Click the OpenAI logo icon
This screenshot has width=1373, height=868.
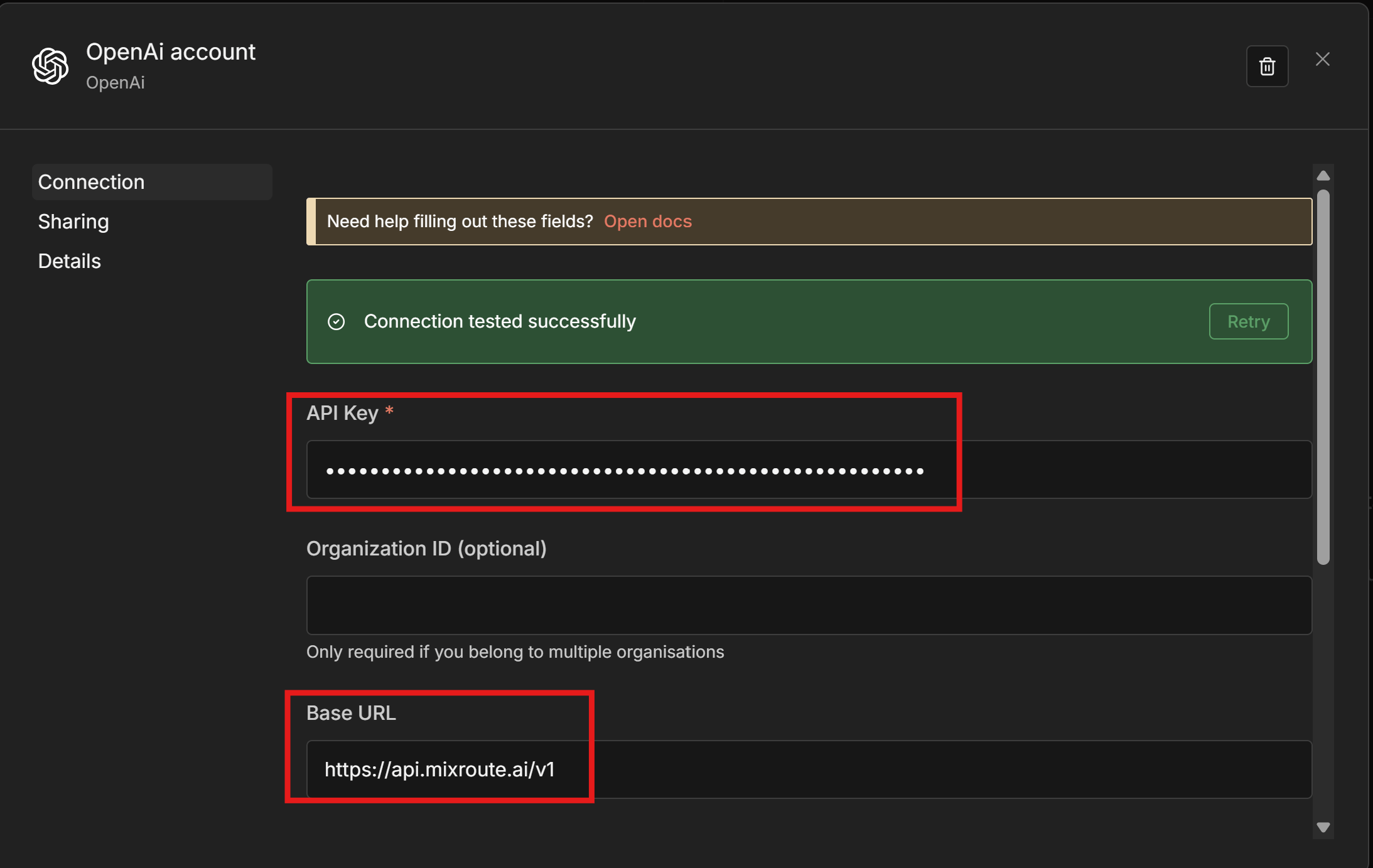50,66
